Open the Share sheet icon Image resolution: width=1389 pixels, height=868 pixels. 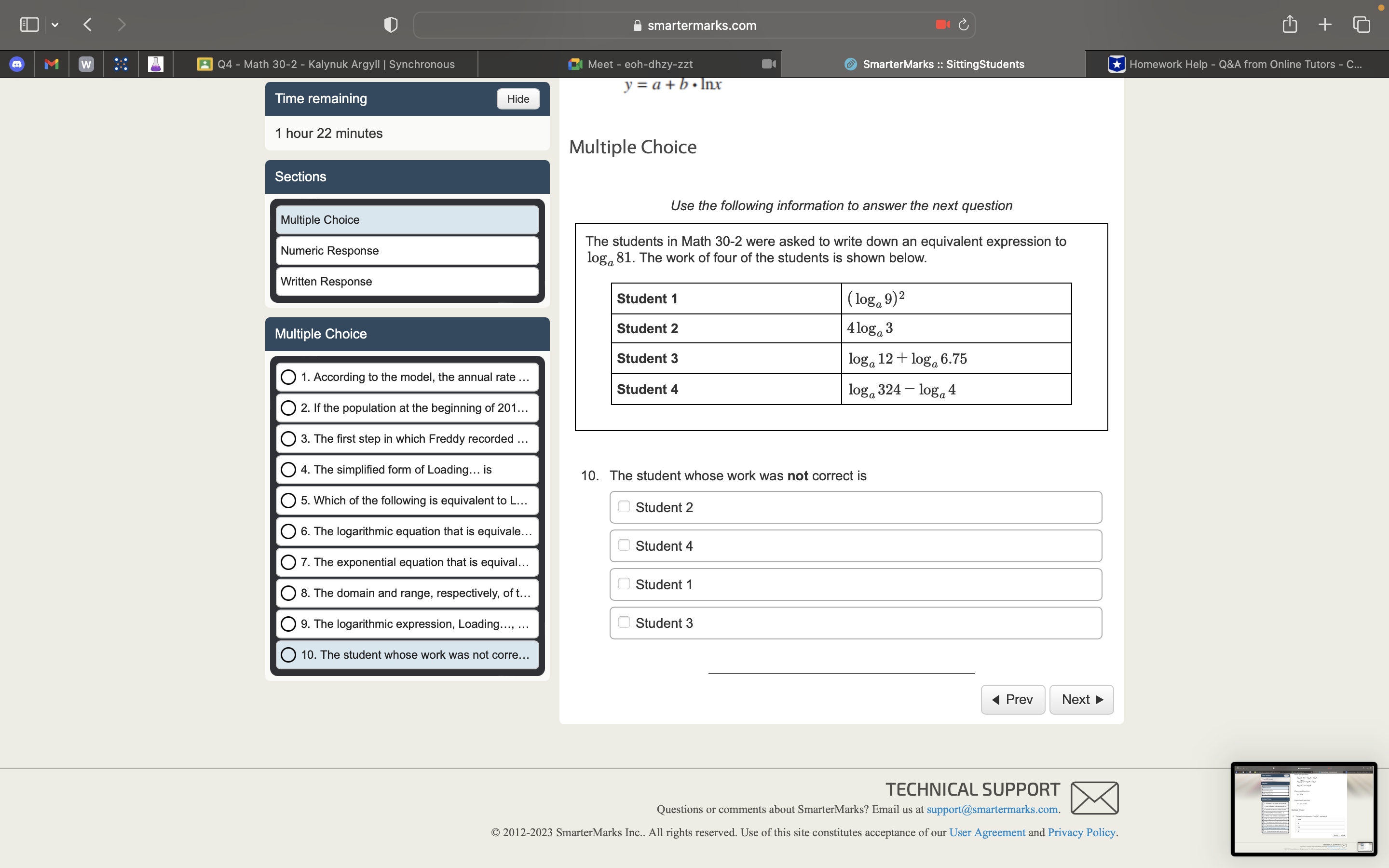pos(1289,25)
